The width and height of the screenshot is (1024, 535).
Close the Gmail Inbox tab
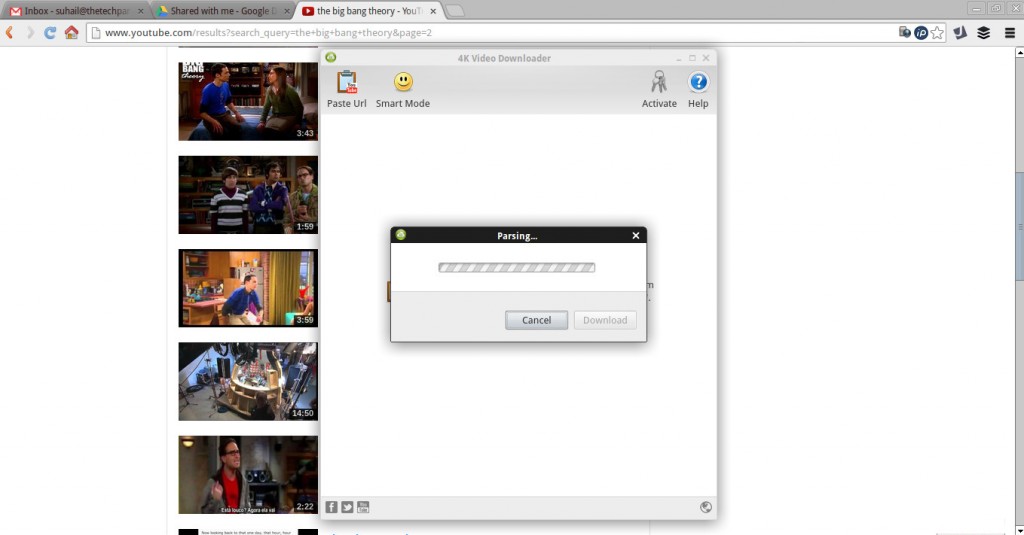[140, 11]
